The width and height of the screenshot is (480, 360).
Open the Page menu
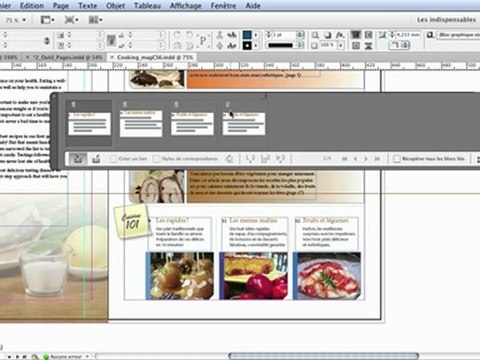(61, 6)
